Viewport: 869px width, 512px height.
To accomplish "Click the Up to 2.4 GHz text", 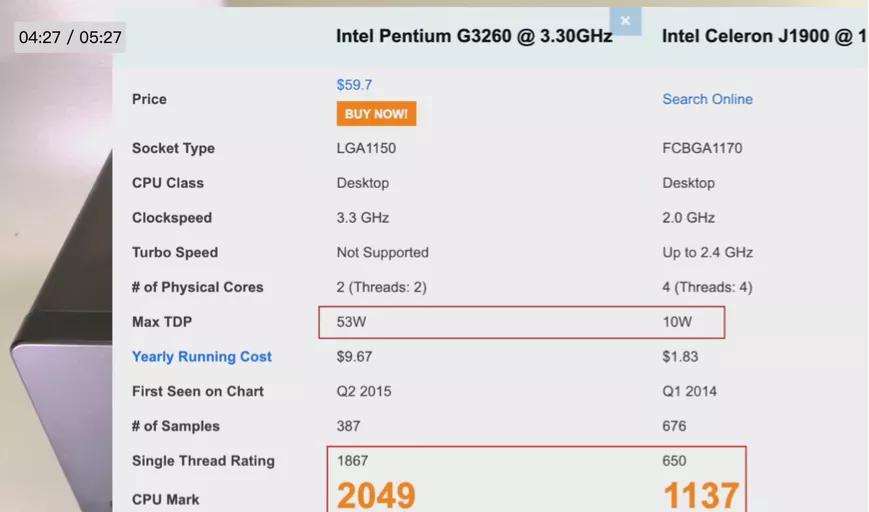I will click(707, 253).
